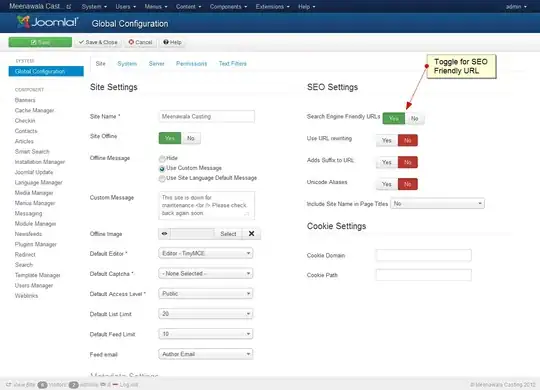The width and height of the screenshot is (540, 390).
Task: Click the Site Name input field
Action: click(207, 116)
